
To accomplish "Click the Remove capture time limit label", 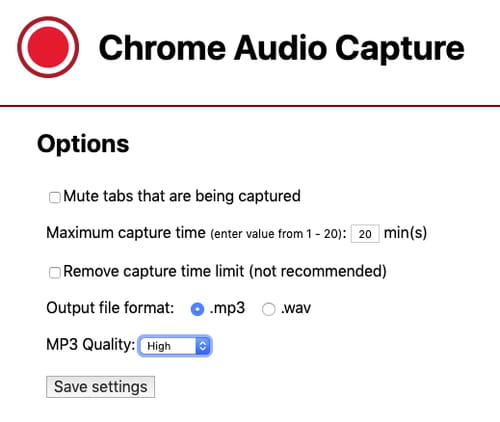I will click(225, 271).
